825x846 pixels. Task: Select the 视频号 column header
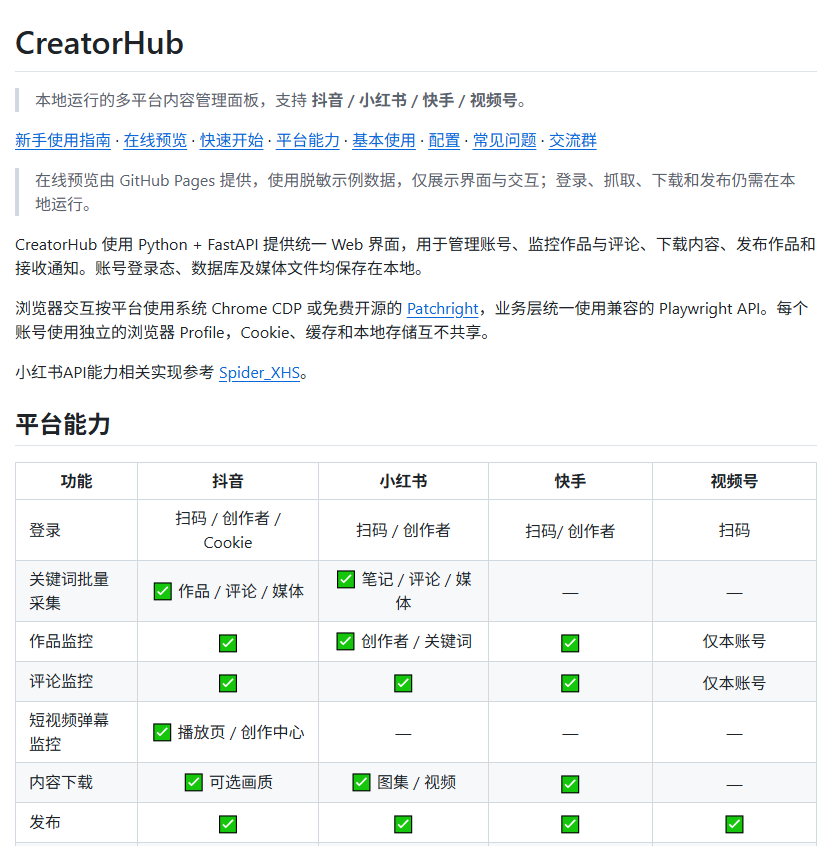point(734,481)
